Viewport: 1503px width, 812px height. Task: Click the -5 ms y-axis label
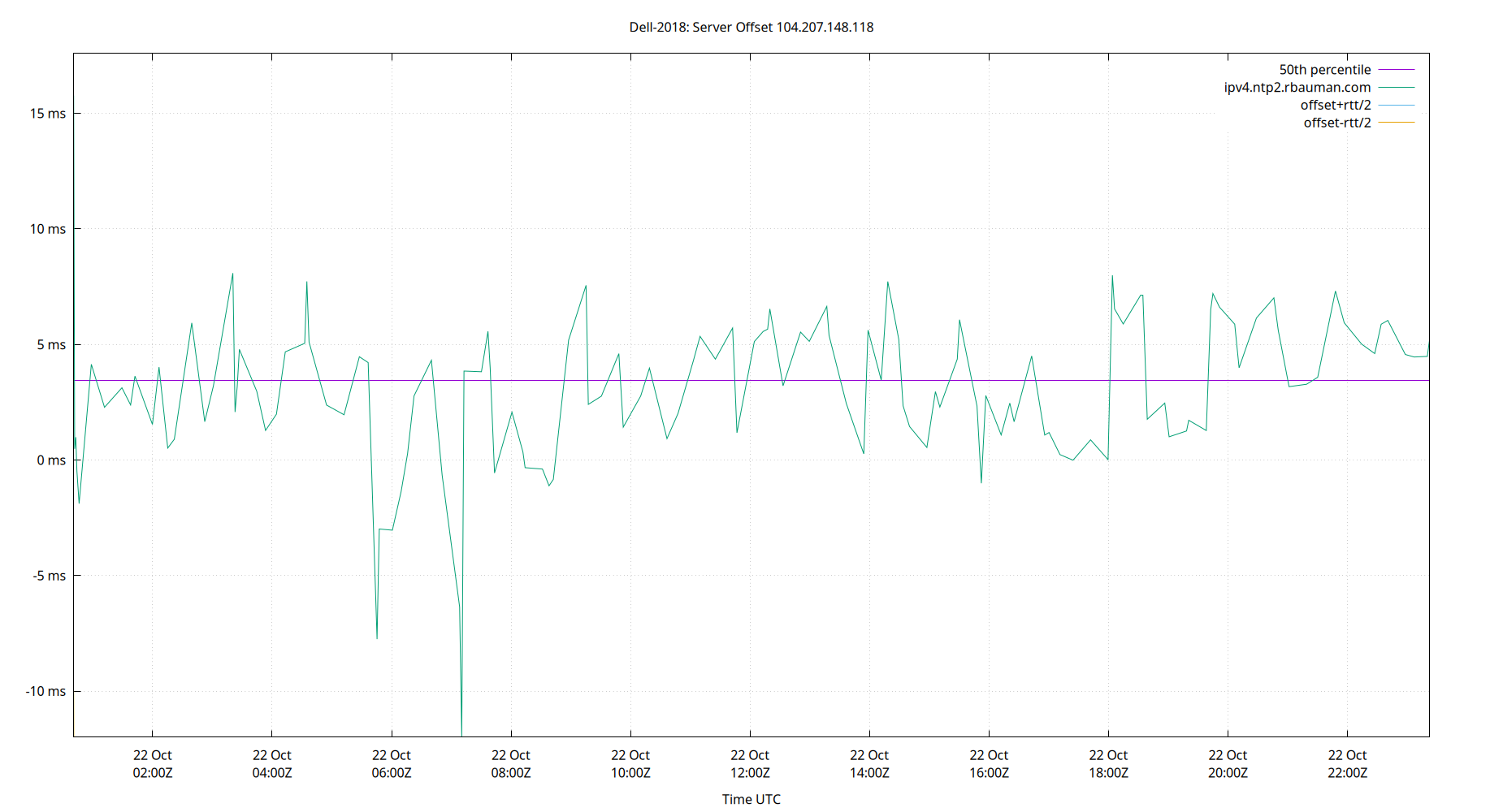pos(49,576)
